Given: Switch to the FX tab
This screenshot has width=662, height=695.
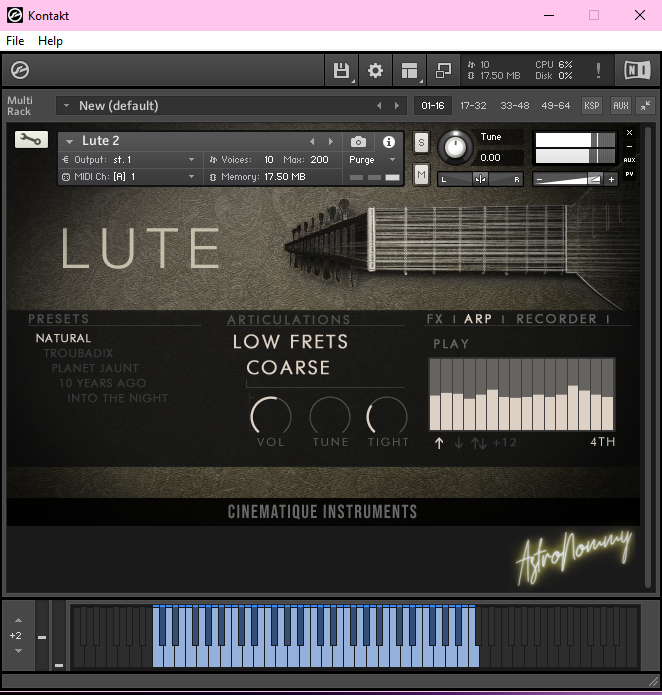Looking at the screenshot, I should (x=435, y=319).
